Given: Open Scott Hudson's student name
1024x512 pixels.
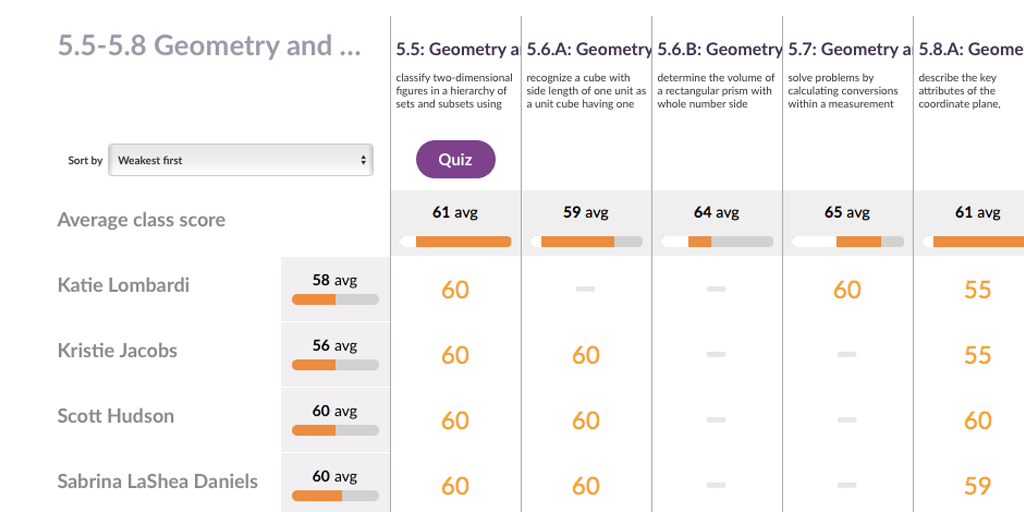Looking at the screenshot, I should 116,416.
